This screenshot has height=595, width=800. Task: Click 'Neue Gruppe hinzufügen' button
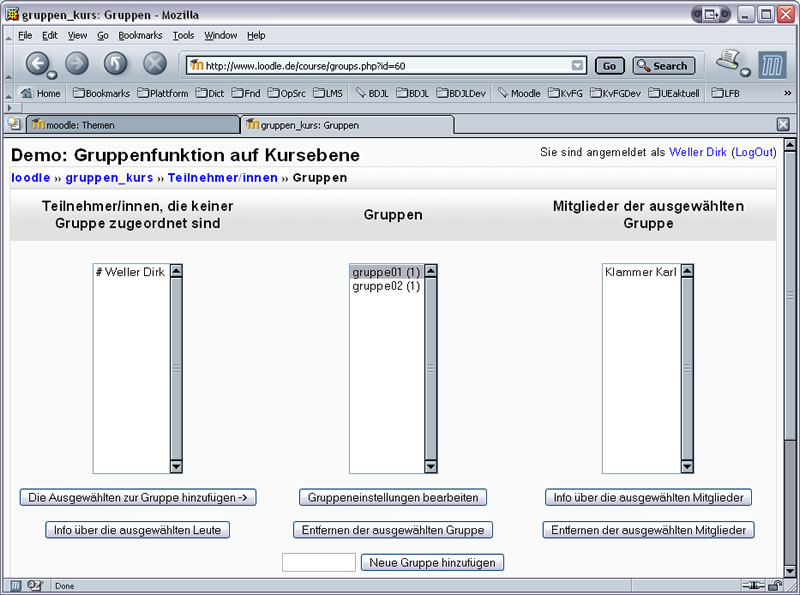[x=432, y=563]
